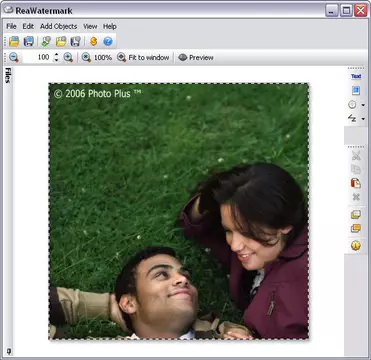Click the Paste clipboard icon

tap(356, 183)
